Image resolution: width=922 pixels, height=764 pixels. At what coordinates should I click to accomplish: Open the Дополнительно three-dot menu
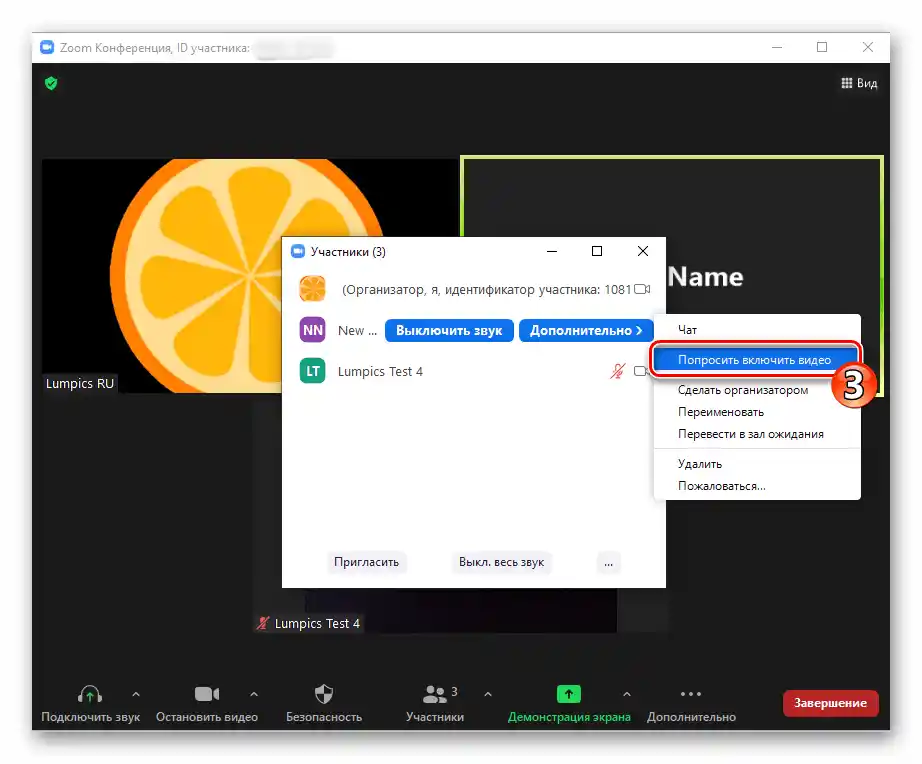(690, 693)
